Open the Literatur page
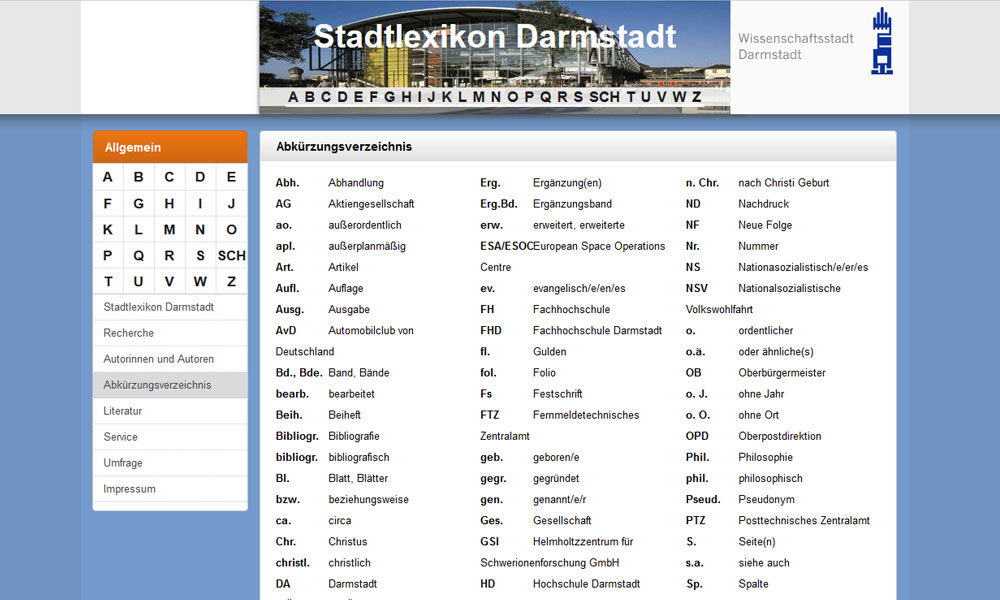The image size is (1000, 600). click(x=123, y=411)
